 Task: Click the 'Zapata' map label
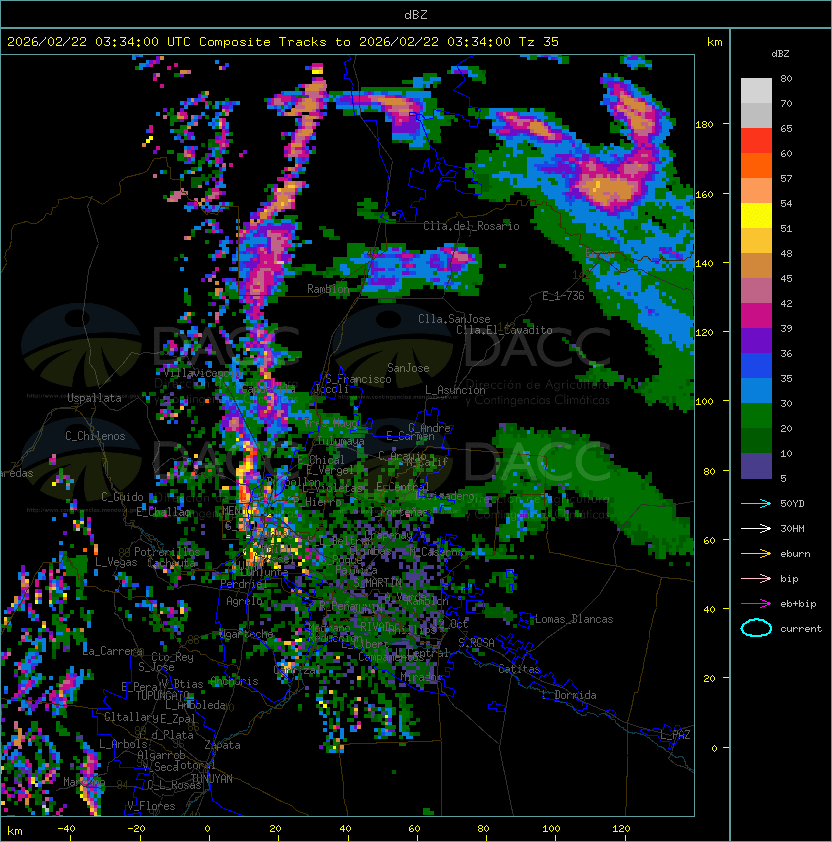tap(222, 745)
